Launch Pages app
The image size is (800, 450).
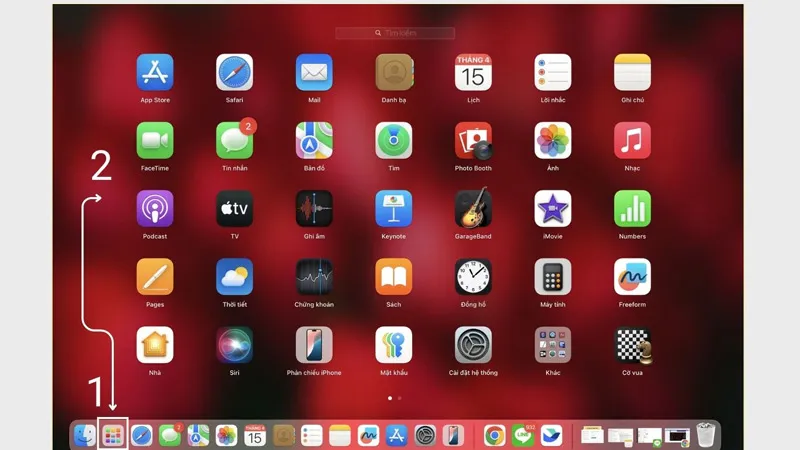tap(155, 277)
